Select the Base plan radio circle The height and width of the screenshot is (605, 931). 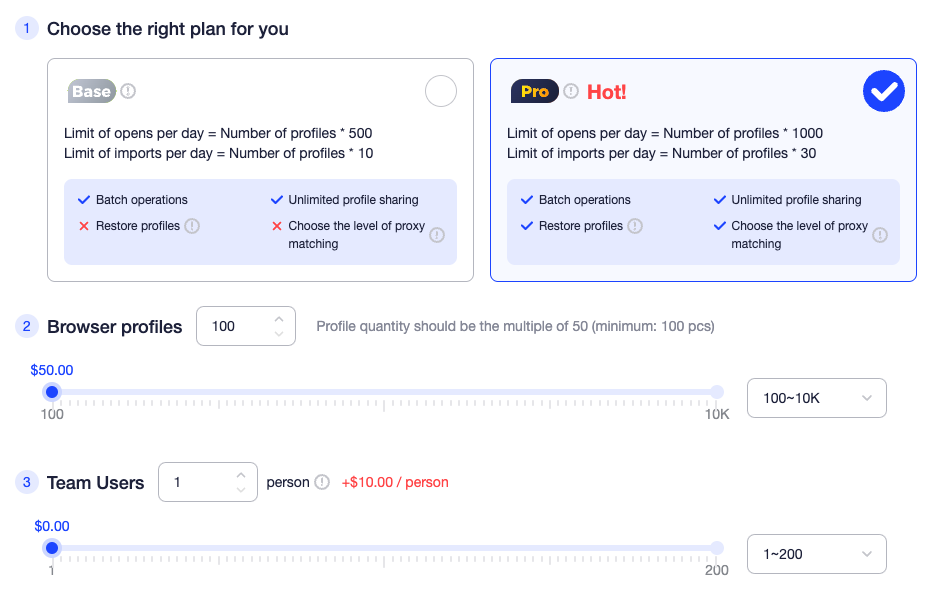(x=441, y=91)
